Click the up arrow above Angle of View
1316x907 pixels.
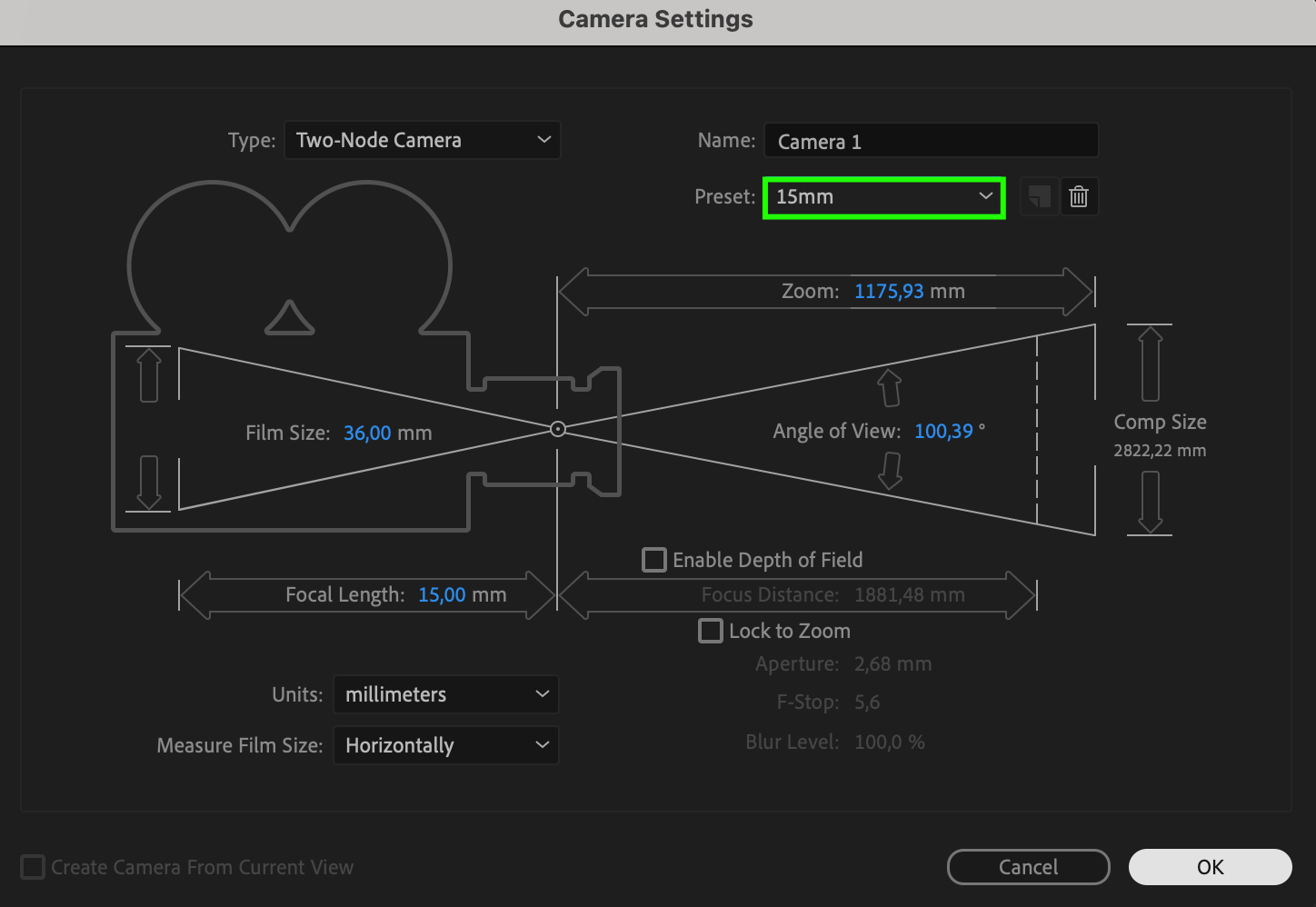point(890,388)
